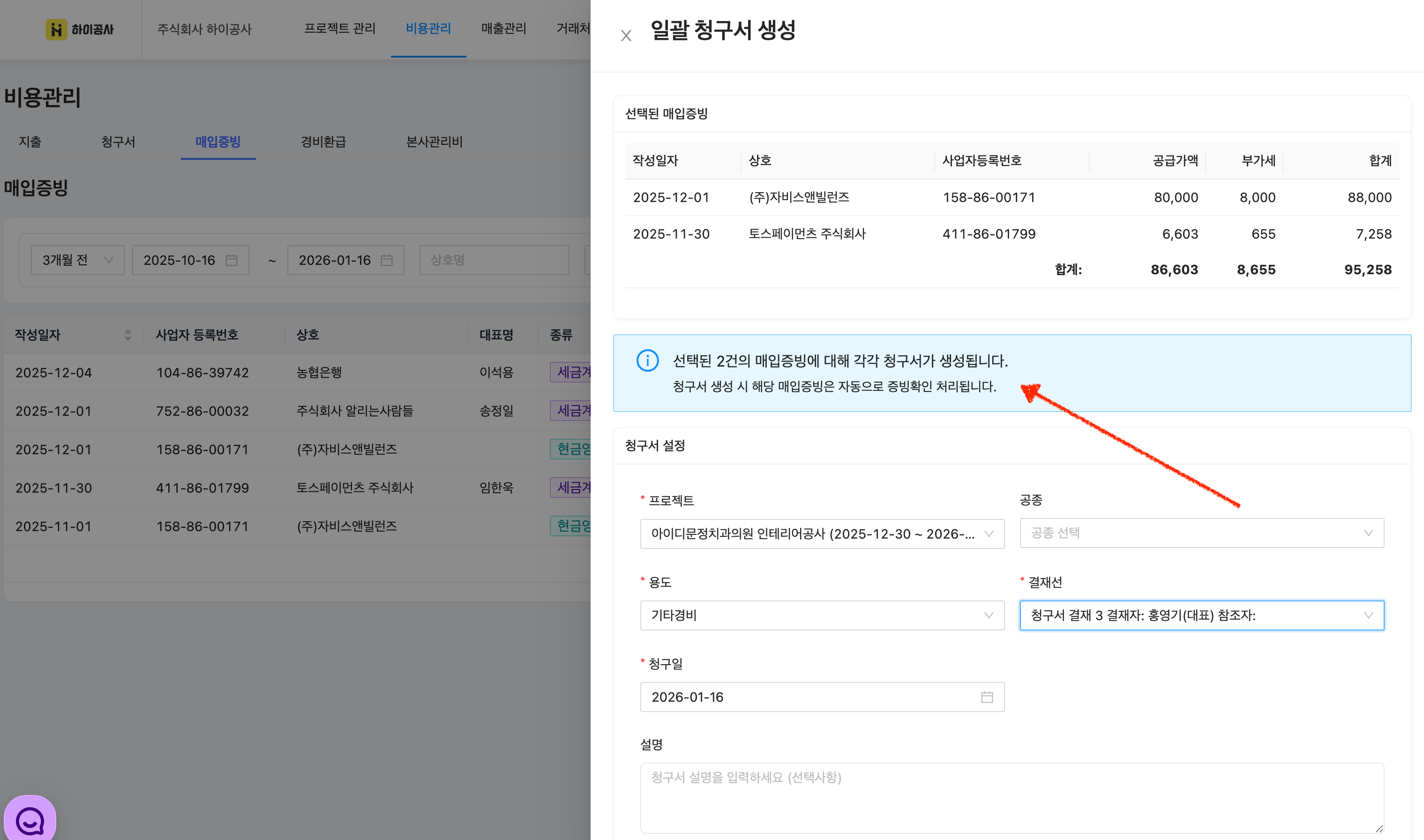Click the 청구서 설명 text area
The image size is (1424, 840).
click(1012, 797)
